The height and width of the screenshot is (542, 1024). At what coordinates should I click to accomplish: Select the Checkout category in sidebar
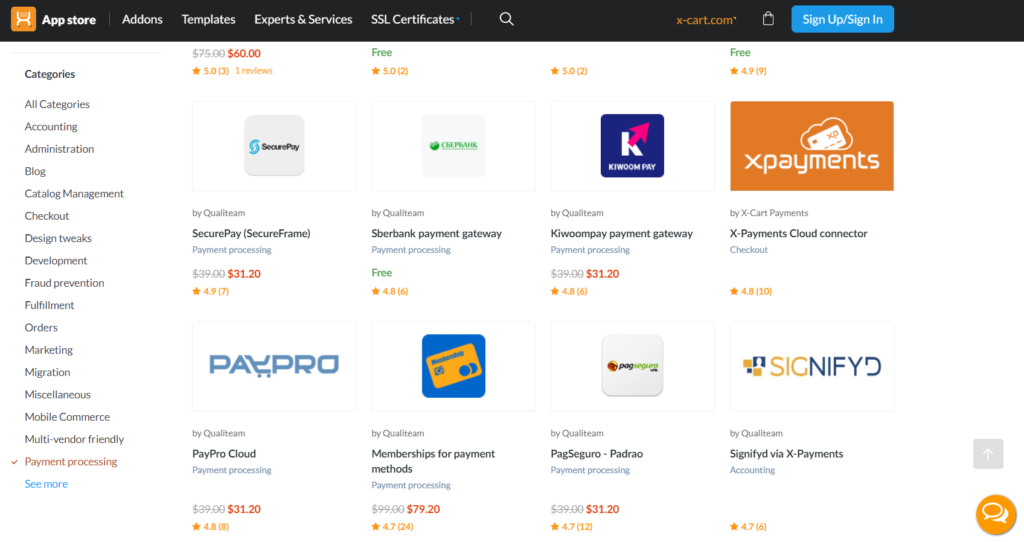(x=46, y=215)
